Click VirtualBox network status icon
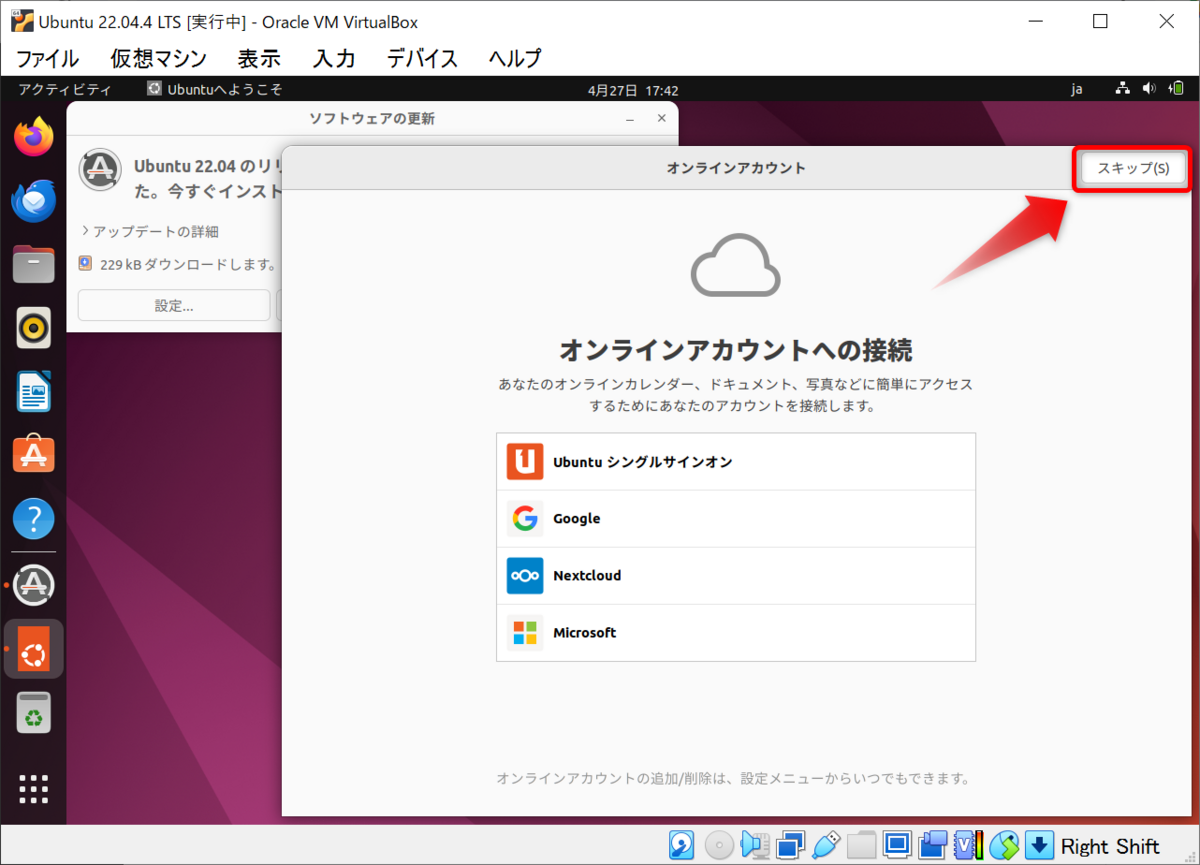The width and height of the screenshot is (1200, 865). pos(790,846)
